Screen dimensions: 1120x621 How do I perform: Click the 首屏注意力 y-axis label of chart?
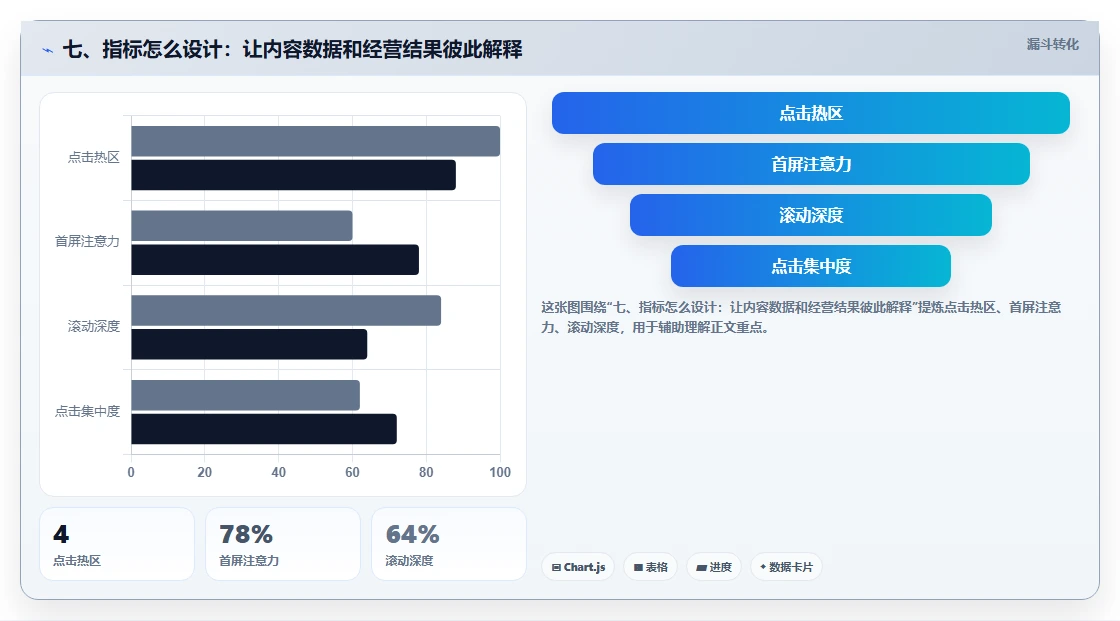(x=87, y=242)
